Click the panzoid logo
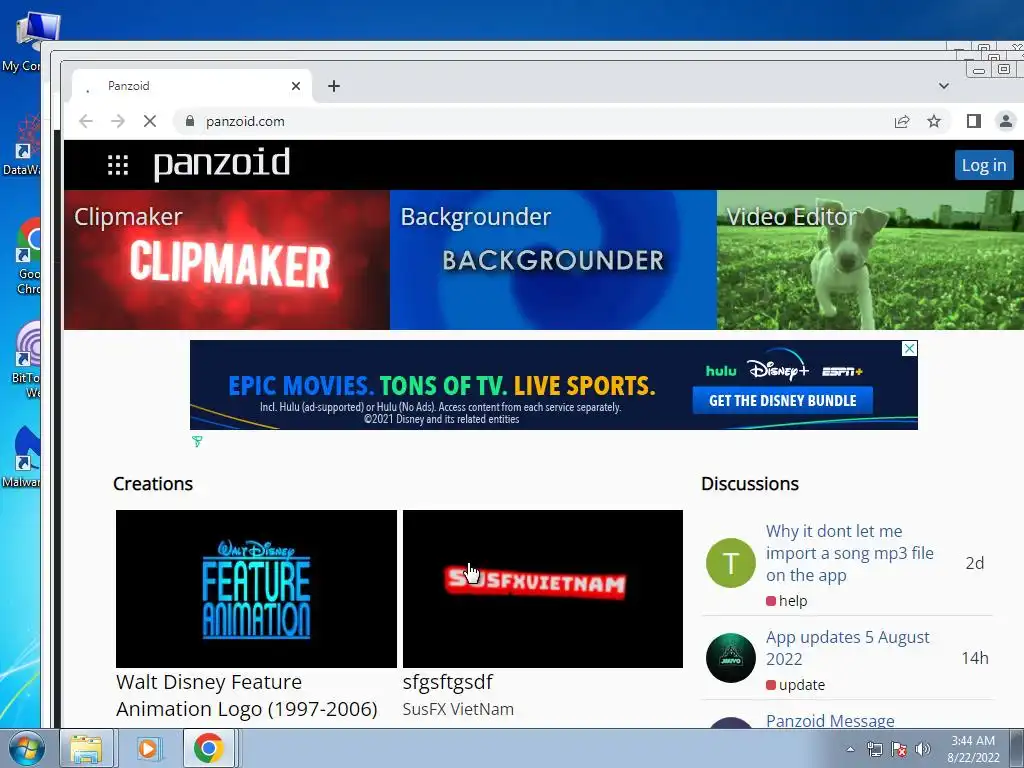This screenshot has width=1024, height=768. point(222,163)
